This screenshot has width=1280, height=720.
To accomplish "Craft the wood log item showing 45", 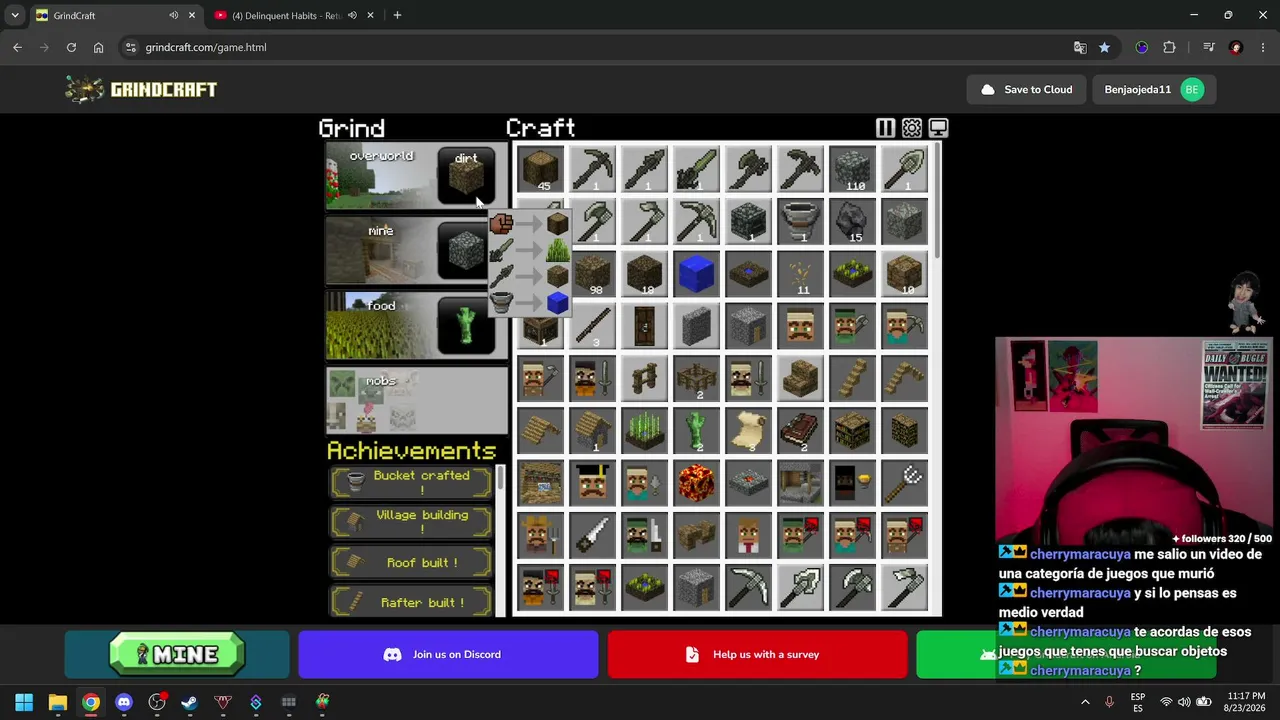I will tap(541, 169).
